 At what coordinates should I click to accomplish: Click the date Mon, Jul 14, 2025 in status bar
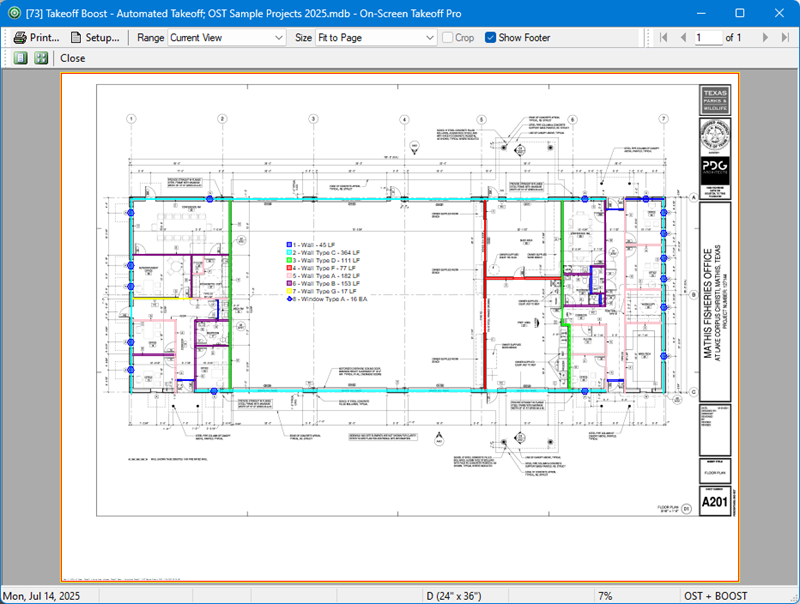click(42, 596)
